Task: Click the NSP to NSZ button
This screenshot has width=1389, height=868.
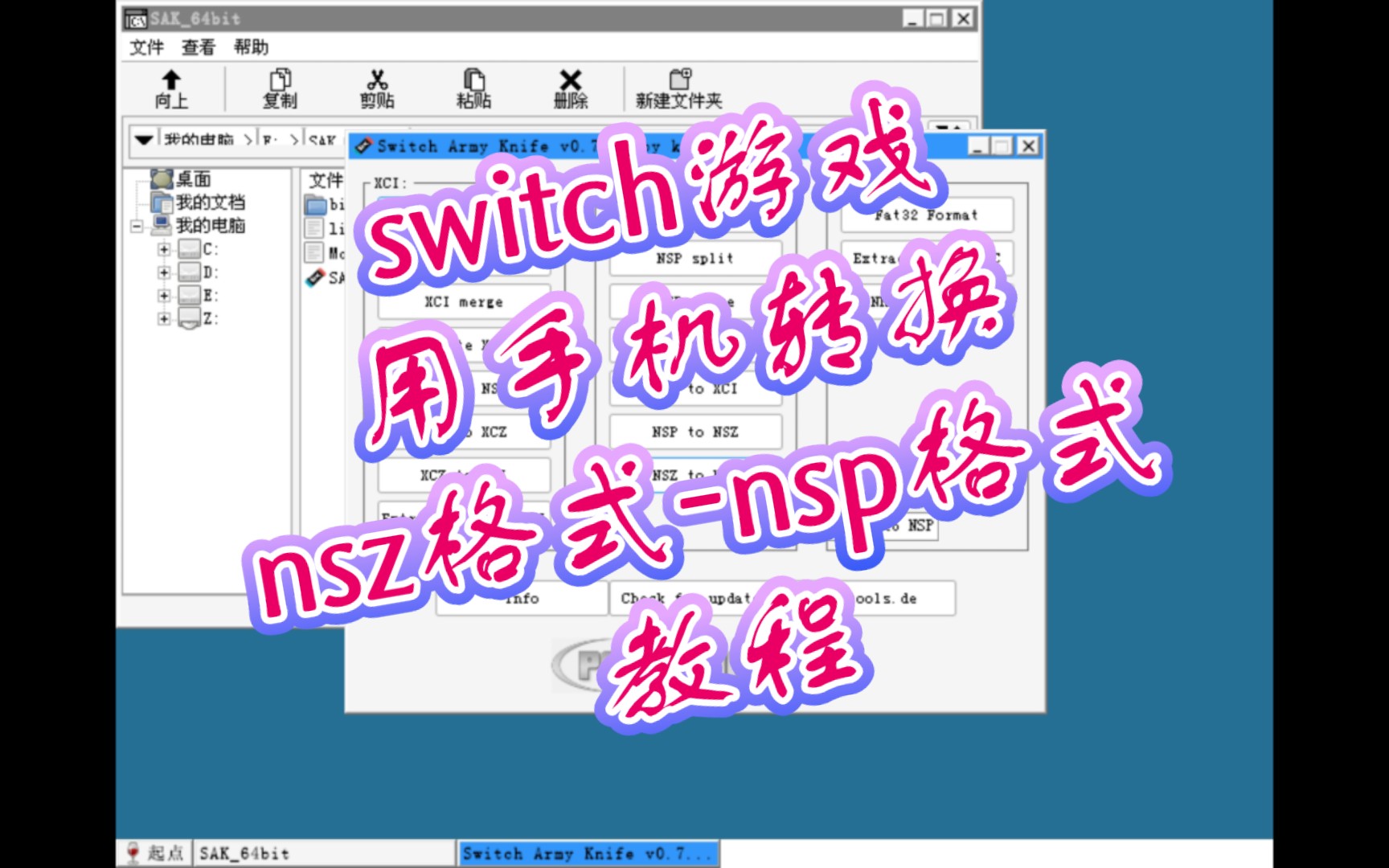Action: point(694,432)
